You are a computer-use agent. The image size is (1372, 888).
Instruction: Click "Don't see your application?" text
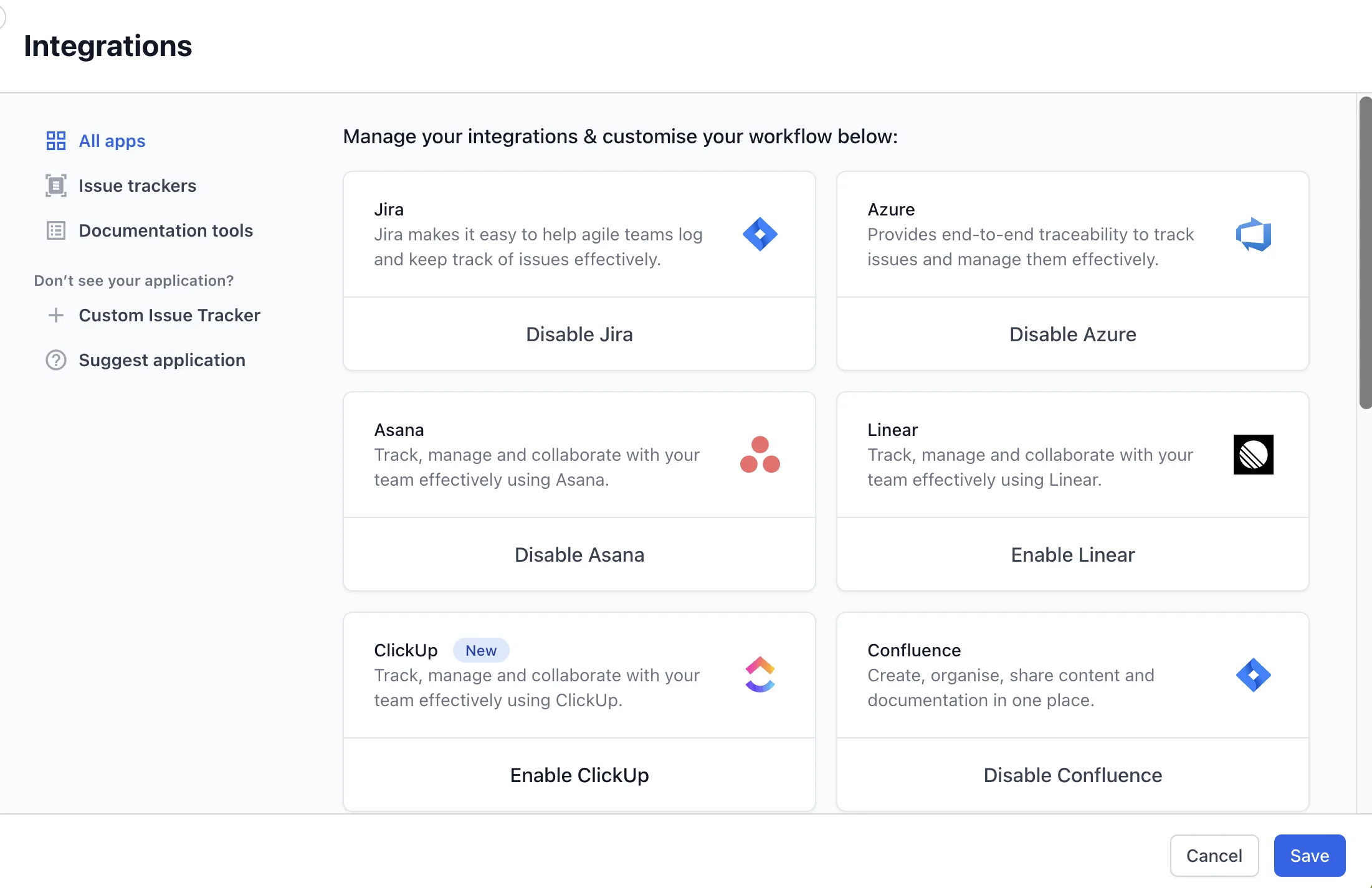tap(134, 281)
